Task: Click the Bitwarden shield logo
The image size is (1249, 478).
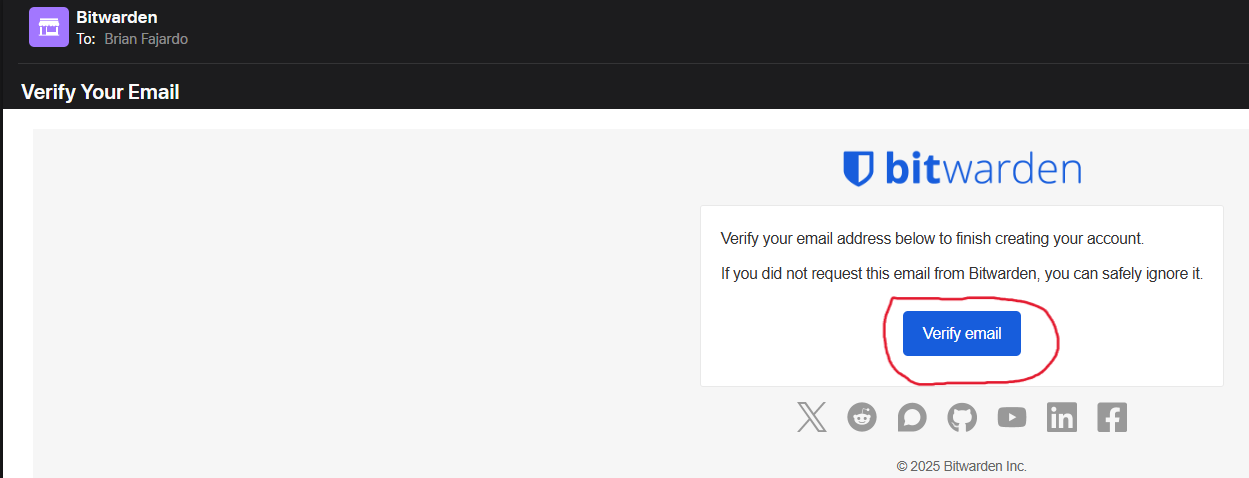Action: (859, 168)
